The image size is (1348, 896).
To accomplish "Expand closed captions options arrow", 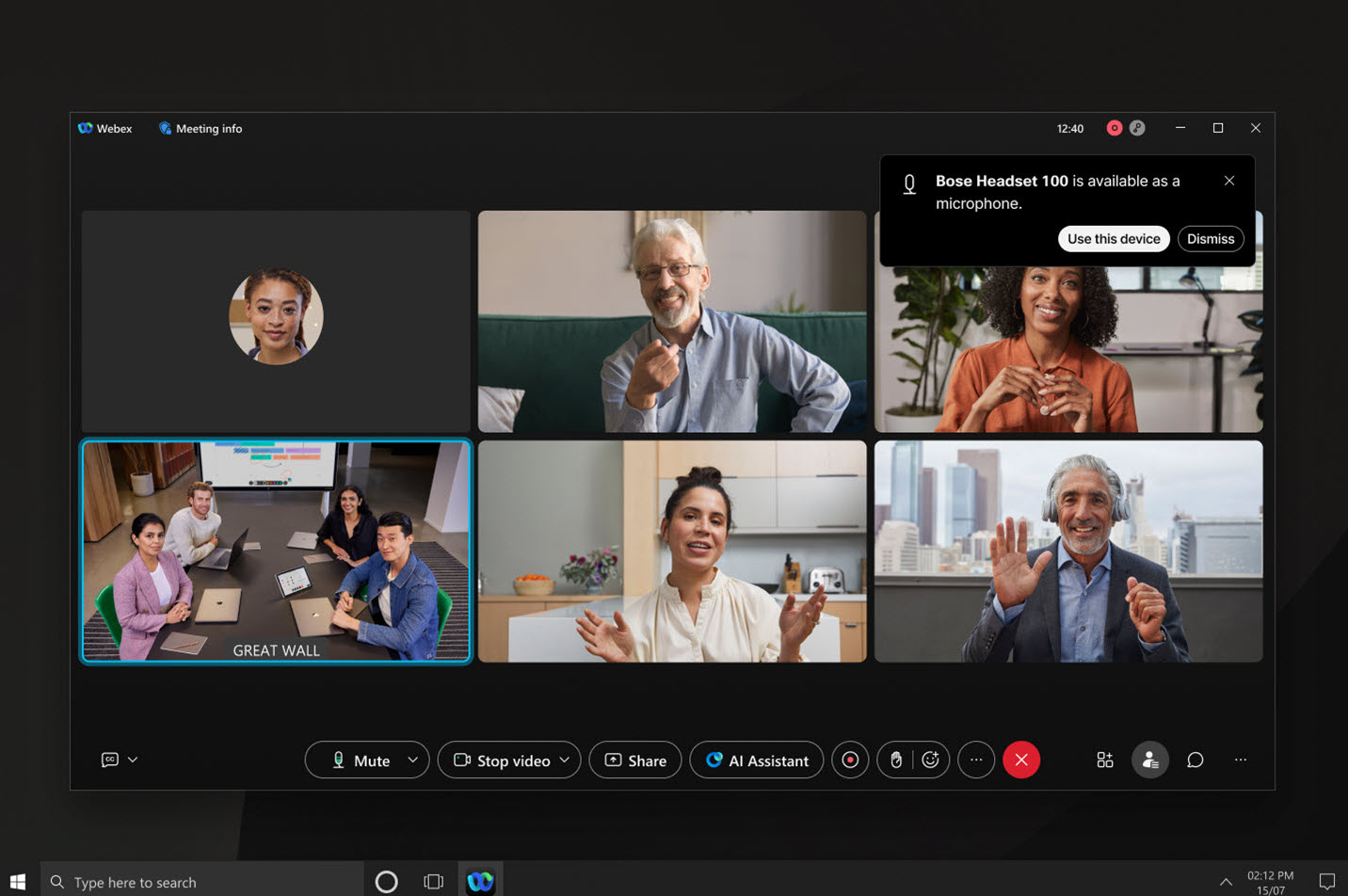I will pos(133,760).
